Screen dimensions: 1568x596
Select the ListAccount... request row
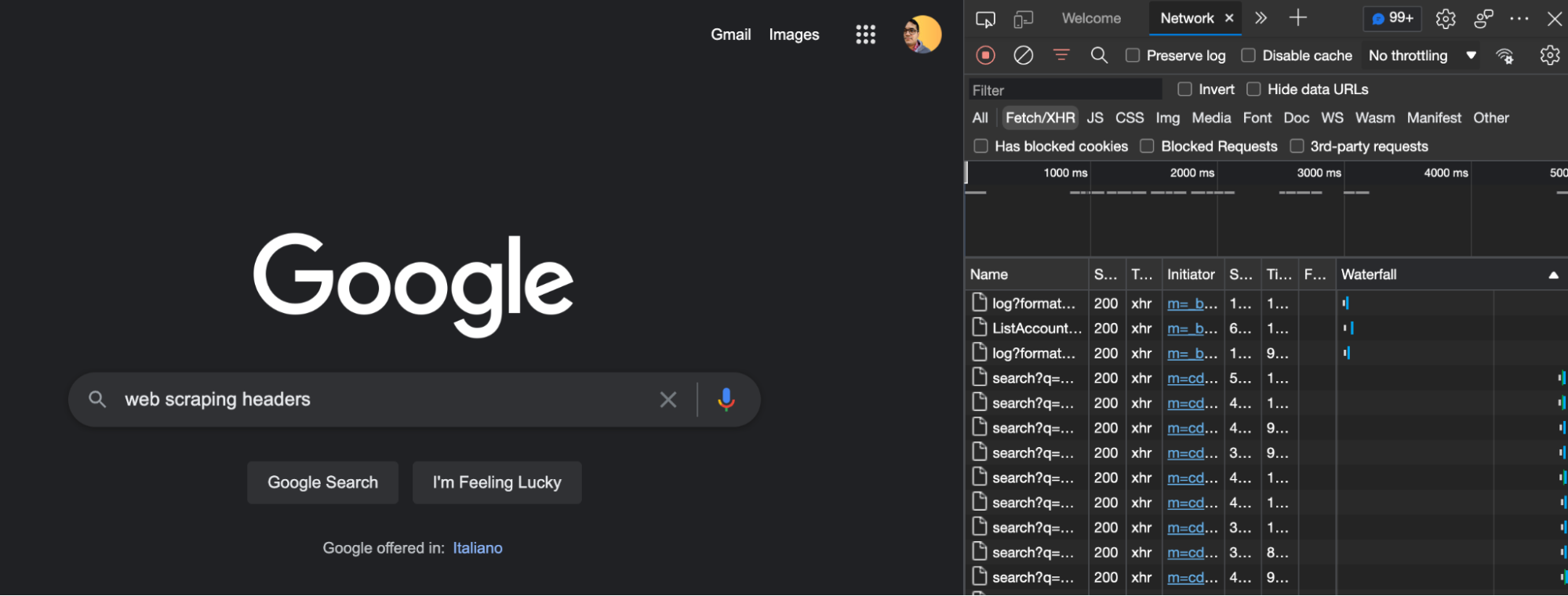pos(1266,329)
